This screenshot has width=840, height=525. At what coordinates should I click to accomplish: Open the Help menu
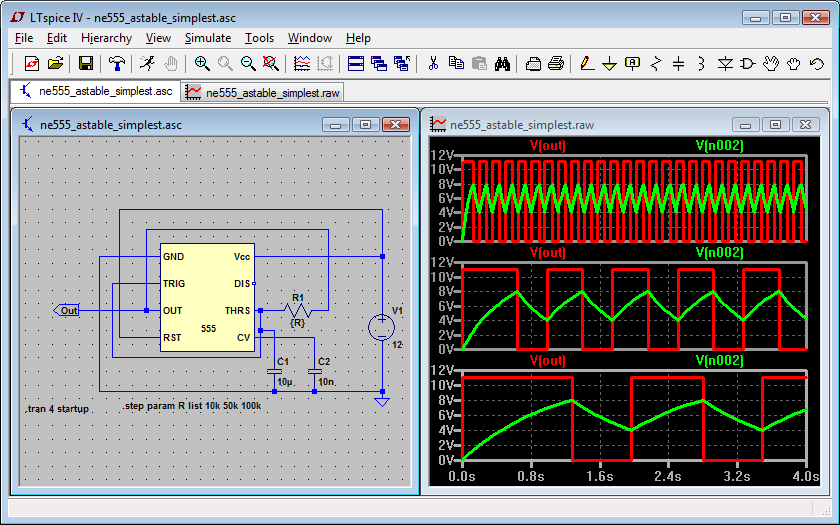(358, 38)
